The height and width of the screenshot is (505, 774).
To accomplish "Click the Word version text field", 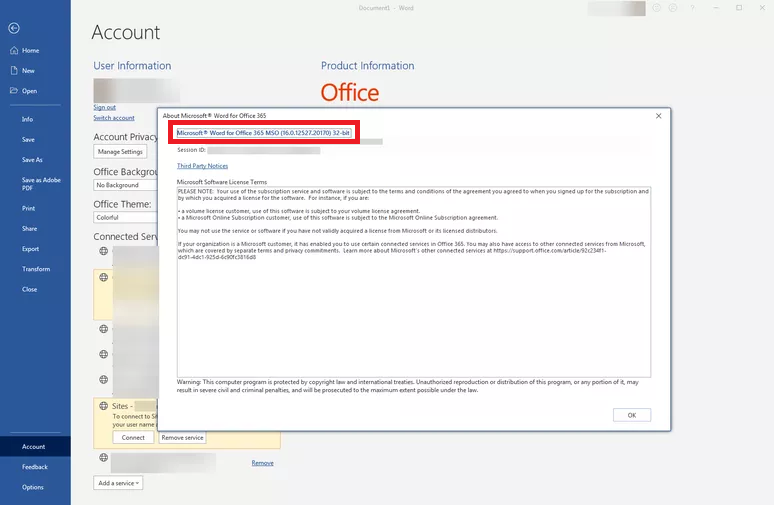I will [x=264, y=133].
